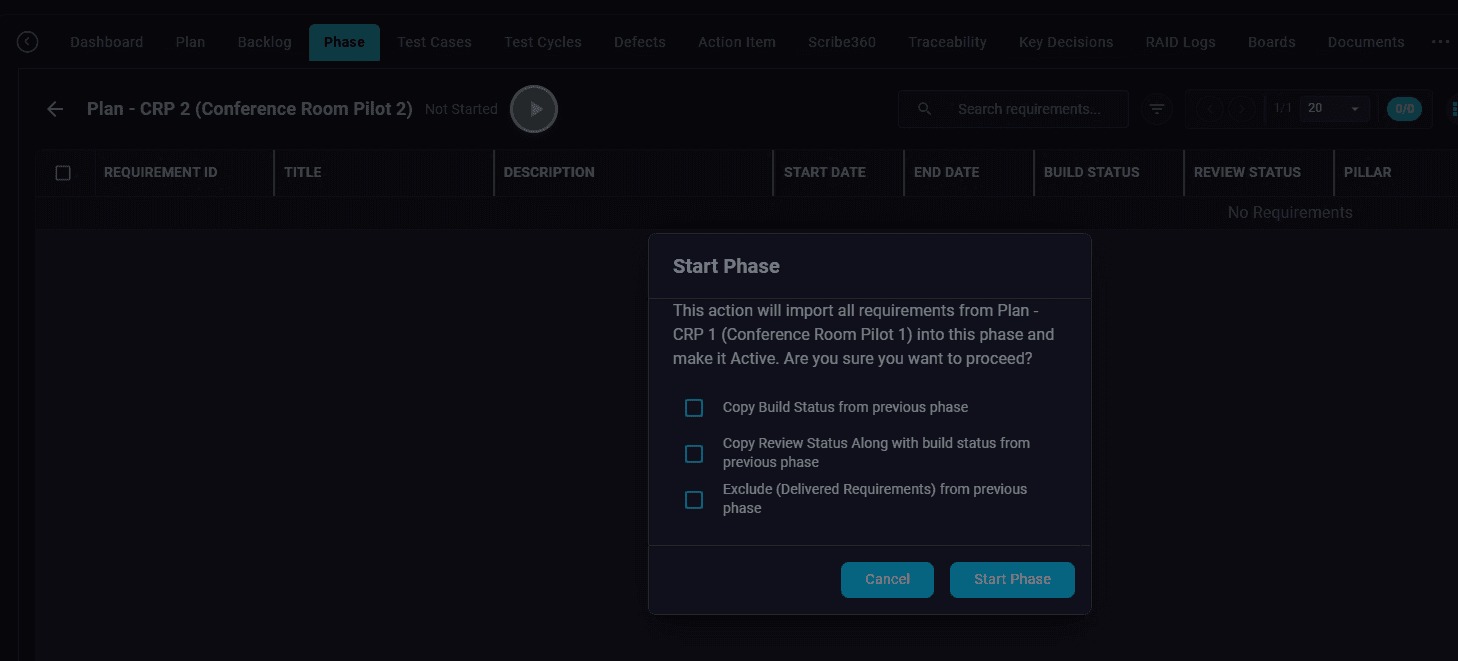Open the Test Cases tab

click(x=434, y=42)
